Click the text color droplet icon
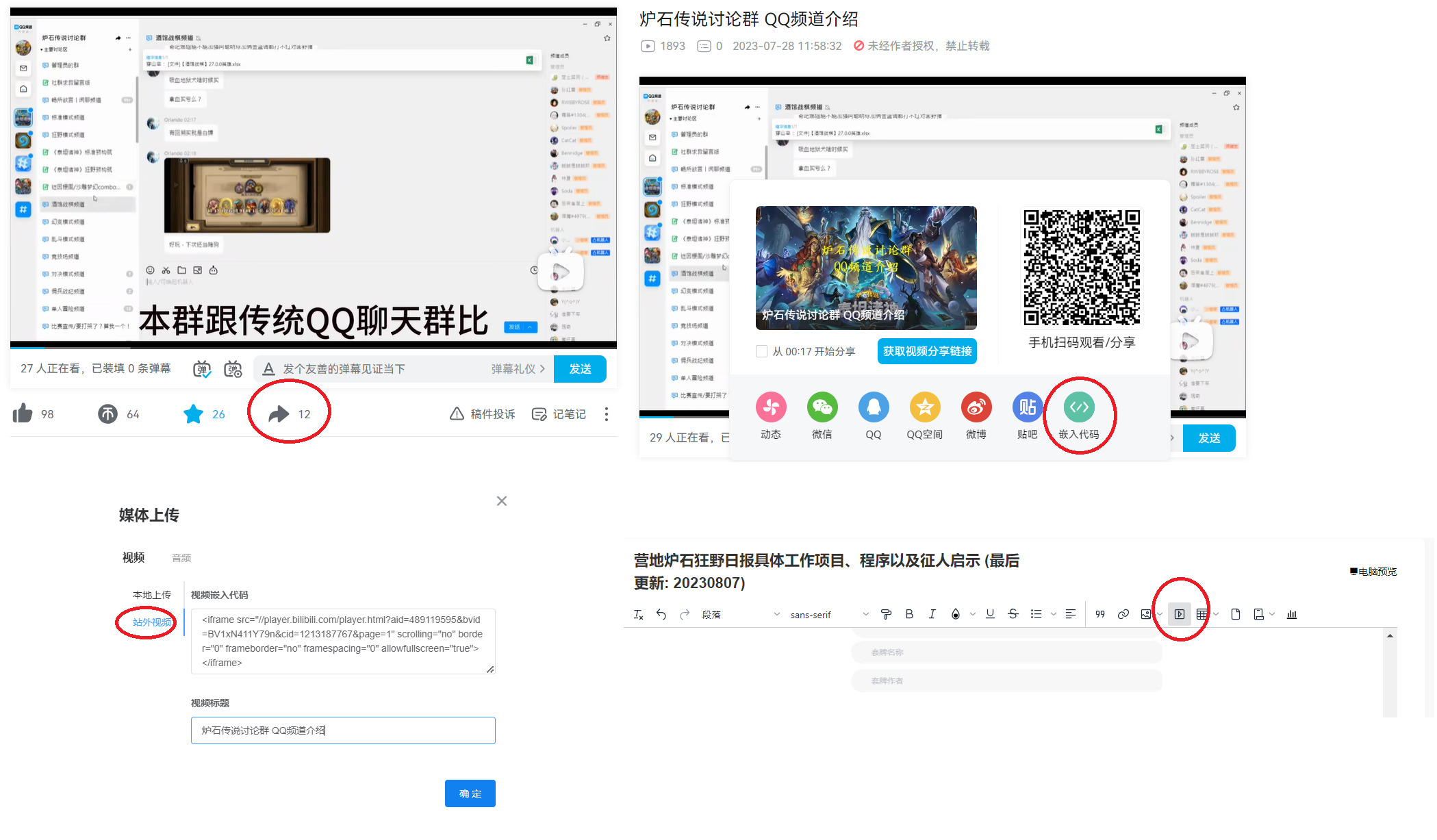1437x840 pixels. (x=956, y=615)
